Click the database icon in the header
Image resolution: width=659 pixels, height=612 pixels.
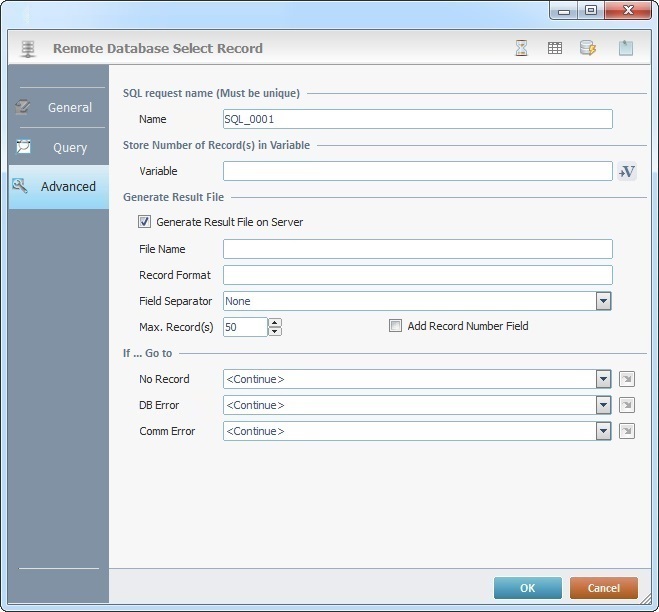588,48
